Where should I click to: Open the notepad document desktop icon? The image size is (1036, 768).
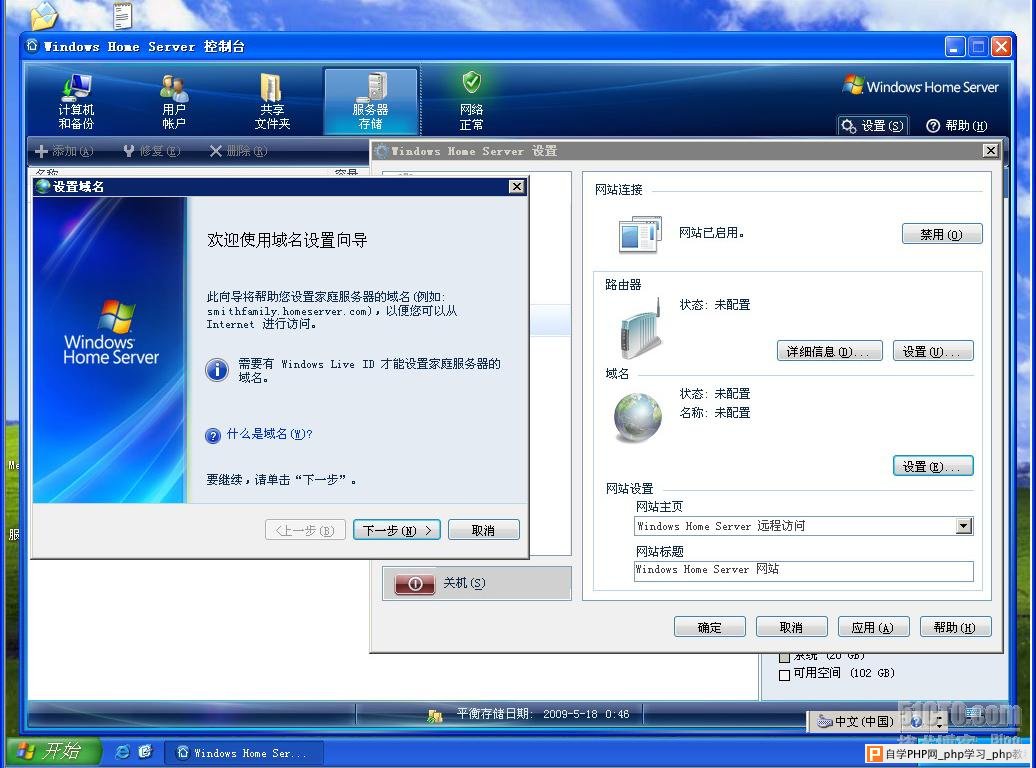[122, 15]
